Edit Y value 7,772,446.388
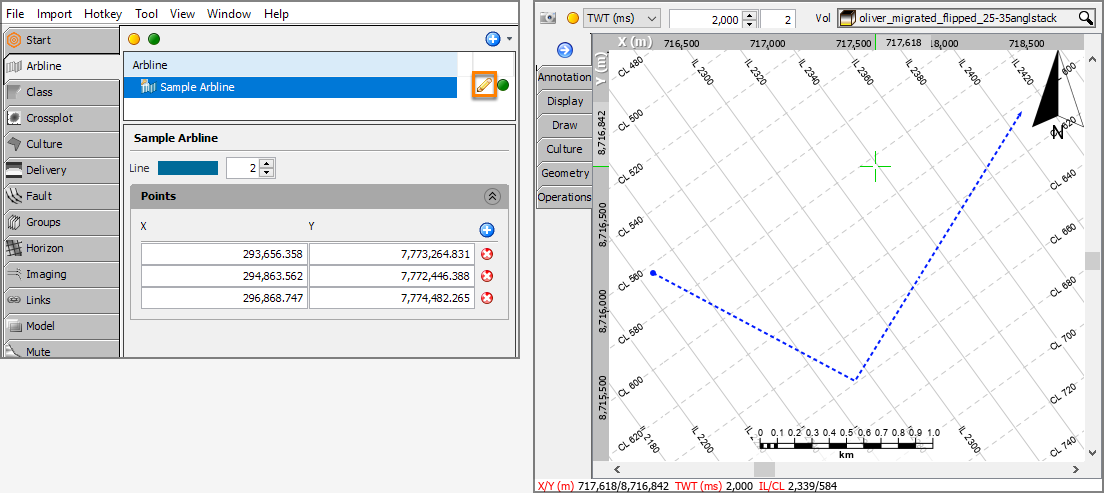1104x493 pixels. 391,276
